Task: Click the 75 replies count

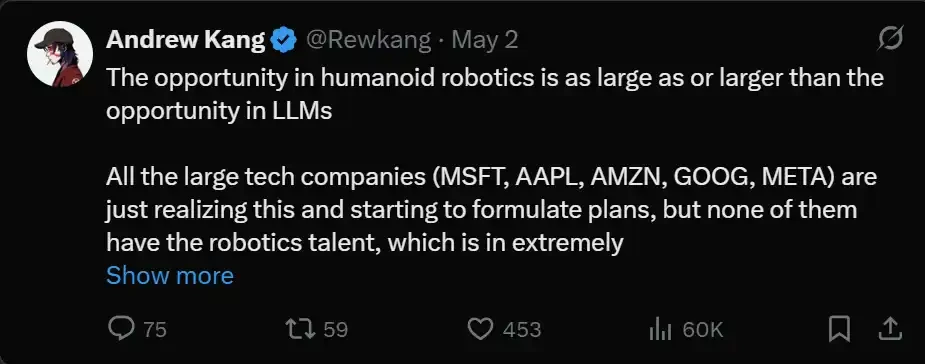Action: 155,330
